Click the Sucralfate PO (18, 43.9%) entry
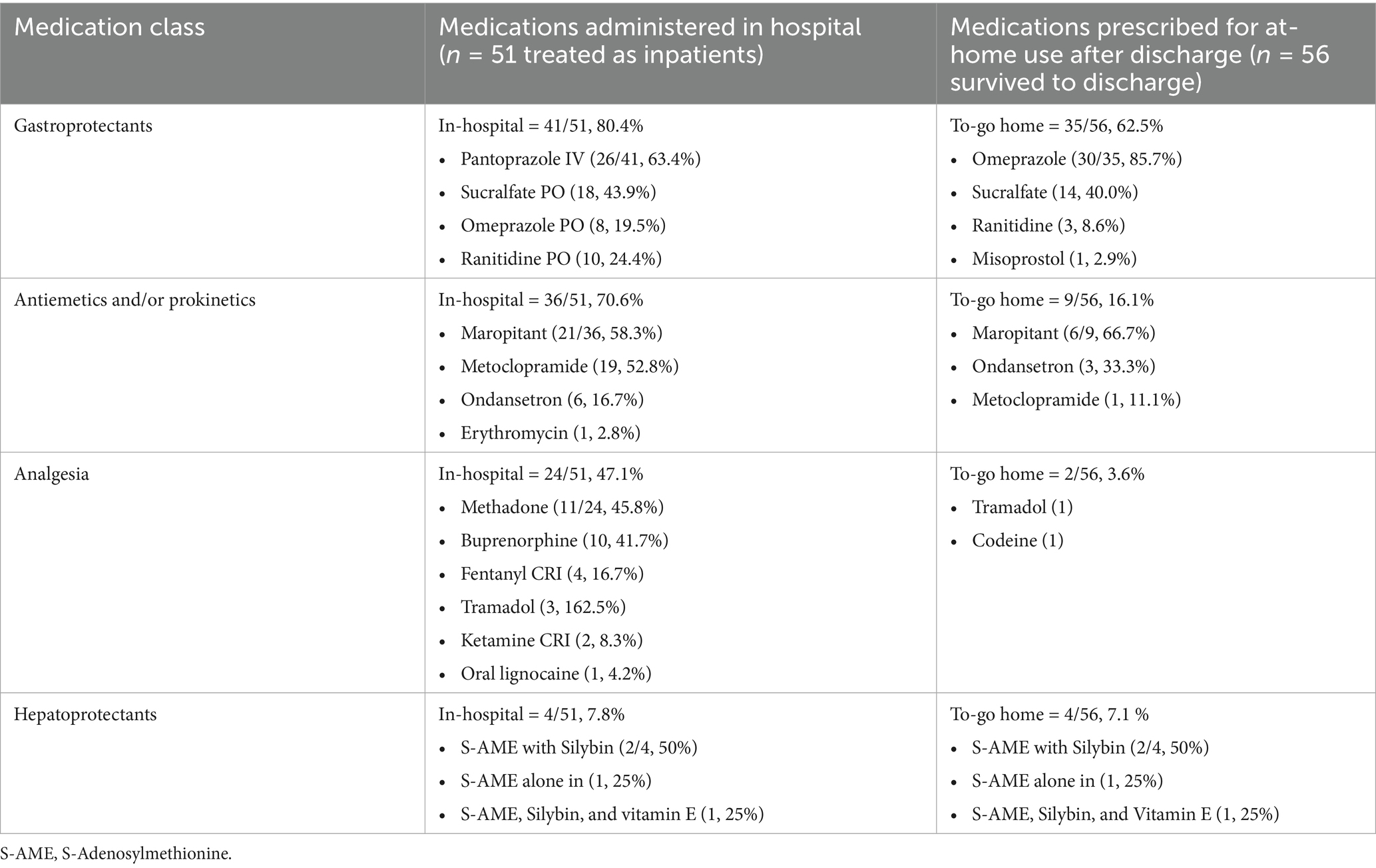Image resolution: width=1376 pixels, height=868 pixels. tap(558, 192)
